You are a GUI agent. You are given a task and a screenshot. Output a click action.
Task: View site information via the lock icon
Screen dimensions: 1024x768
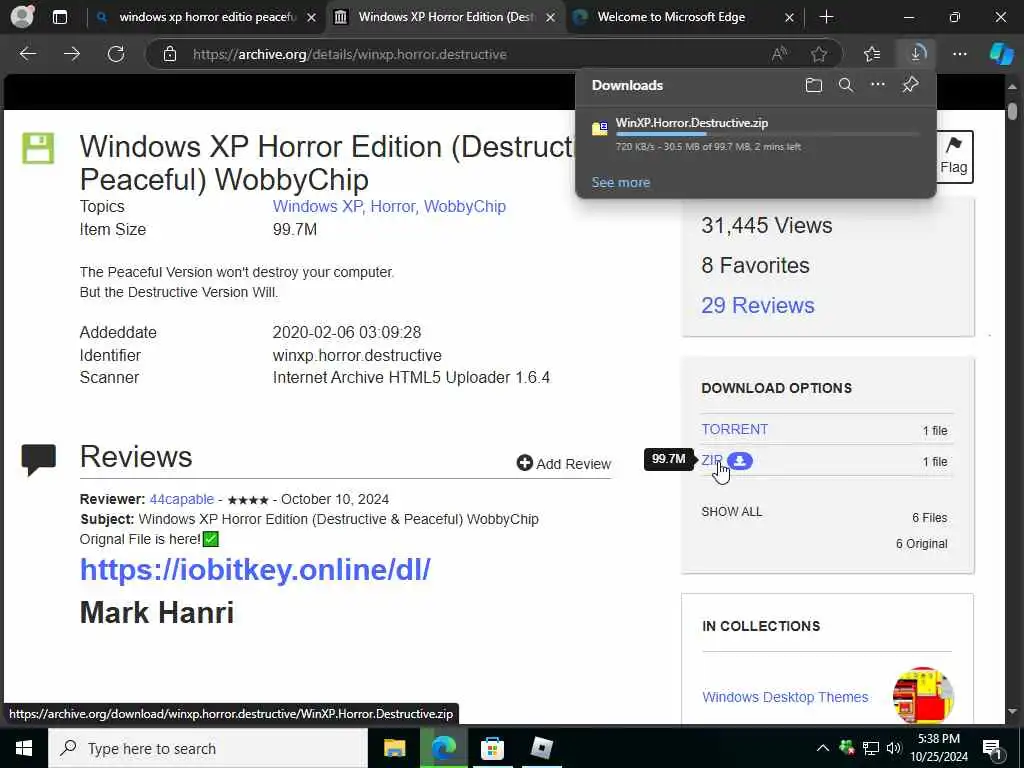click(170, 54)
